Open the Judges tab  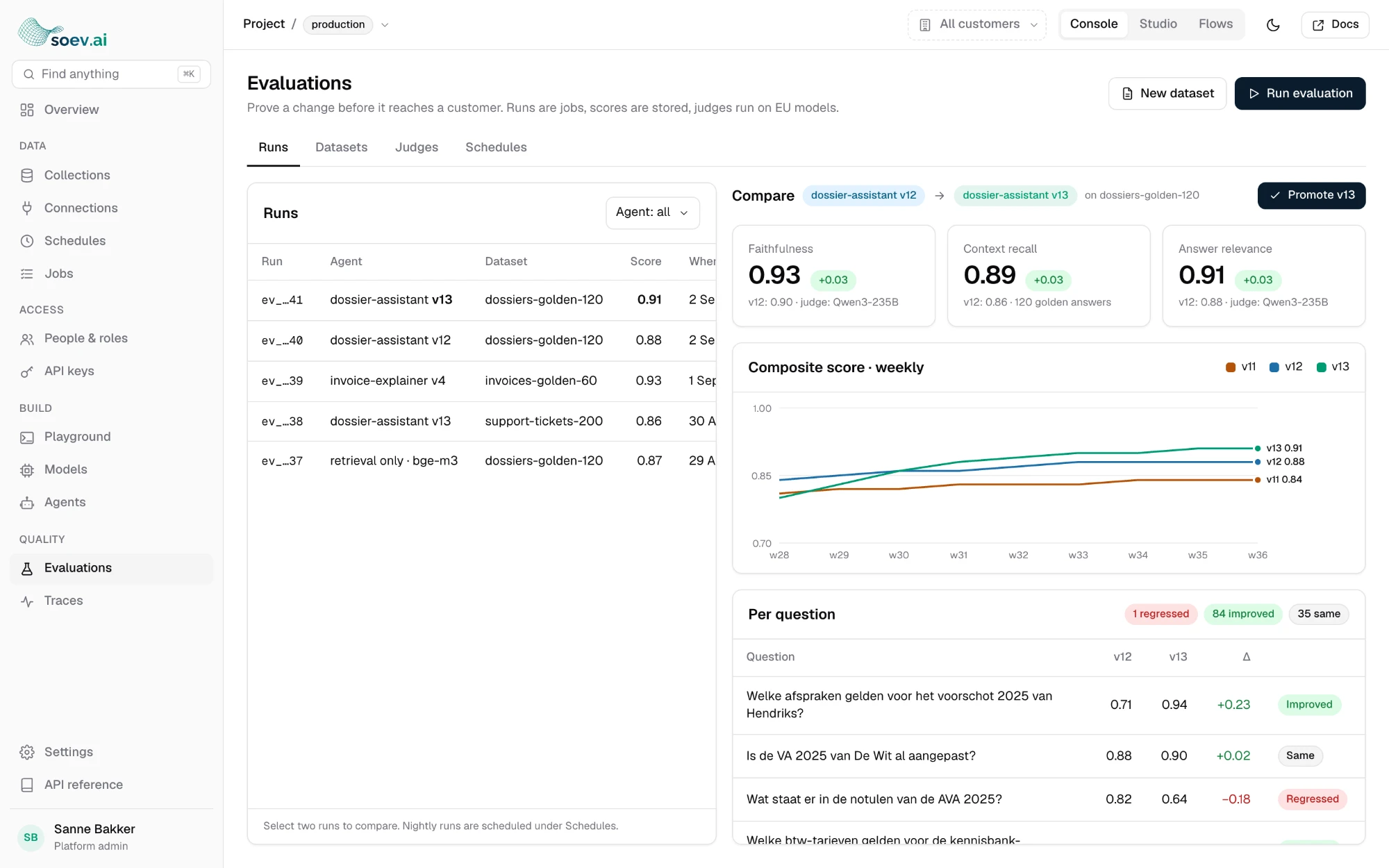click(416, 147)
